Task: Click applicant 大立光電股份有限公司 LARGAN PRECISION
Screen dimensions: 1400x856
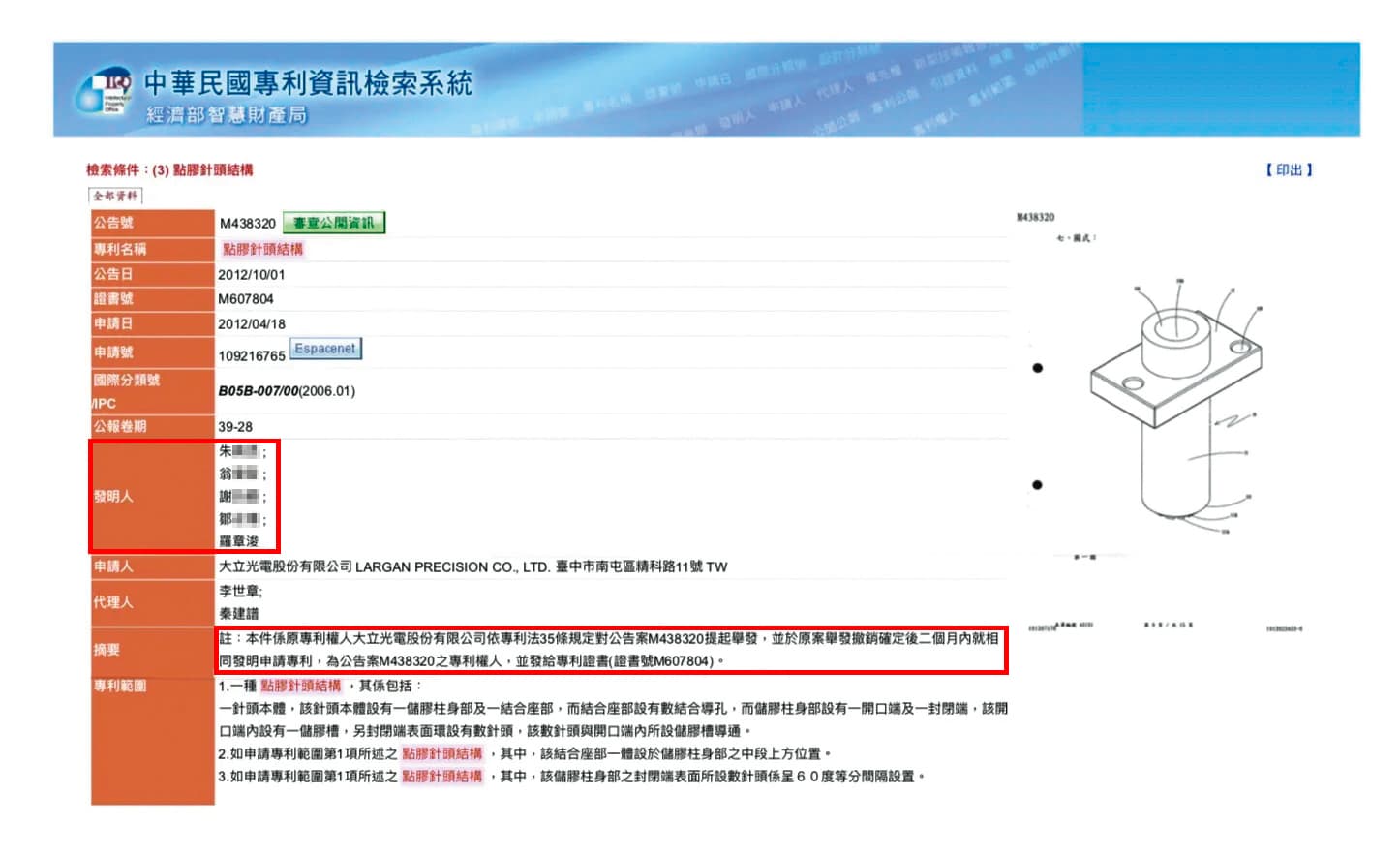Action: [472, 566]
